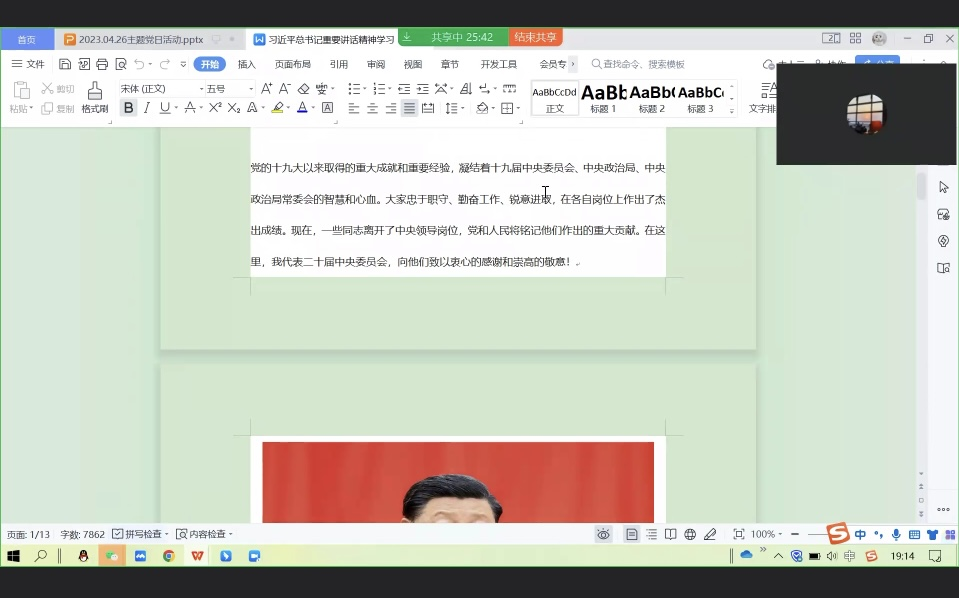Screen dimensions: 959x598
Task: Open the font size dropdown 五号
Action: coord(229,89)
